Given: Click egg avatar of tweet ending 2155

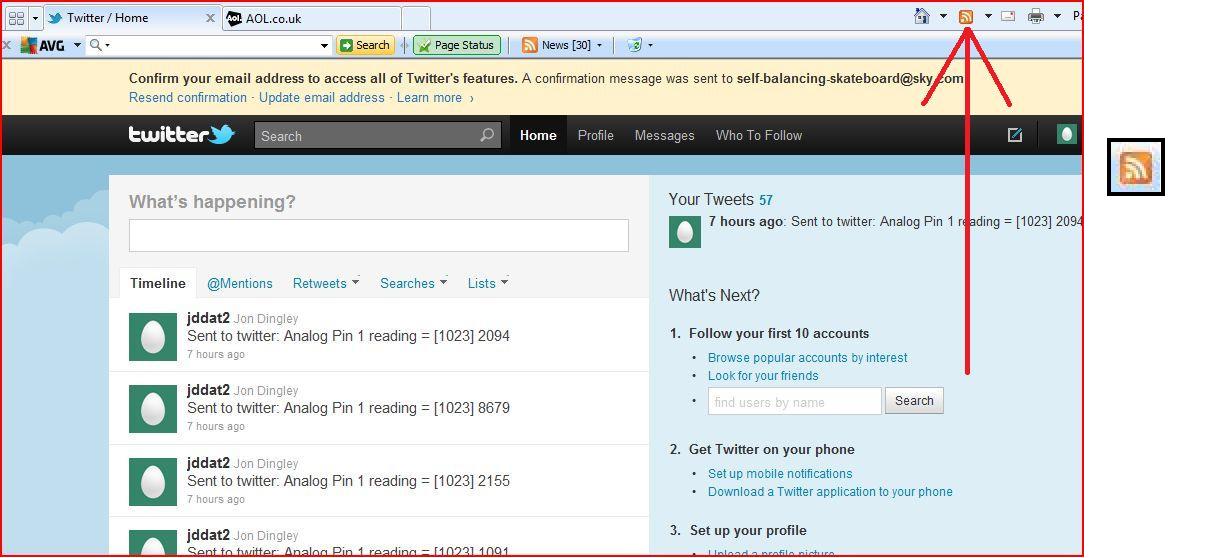Looking at the screenshot, I should tap(153, 481).
